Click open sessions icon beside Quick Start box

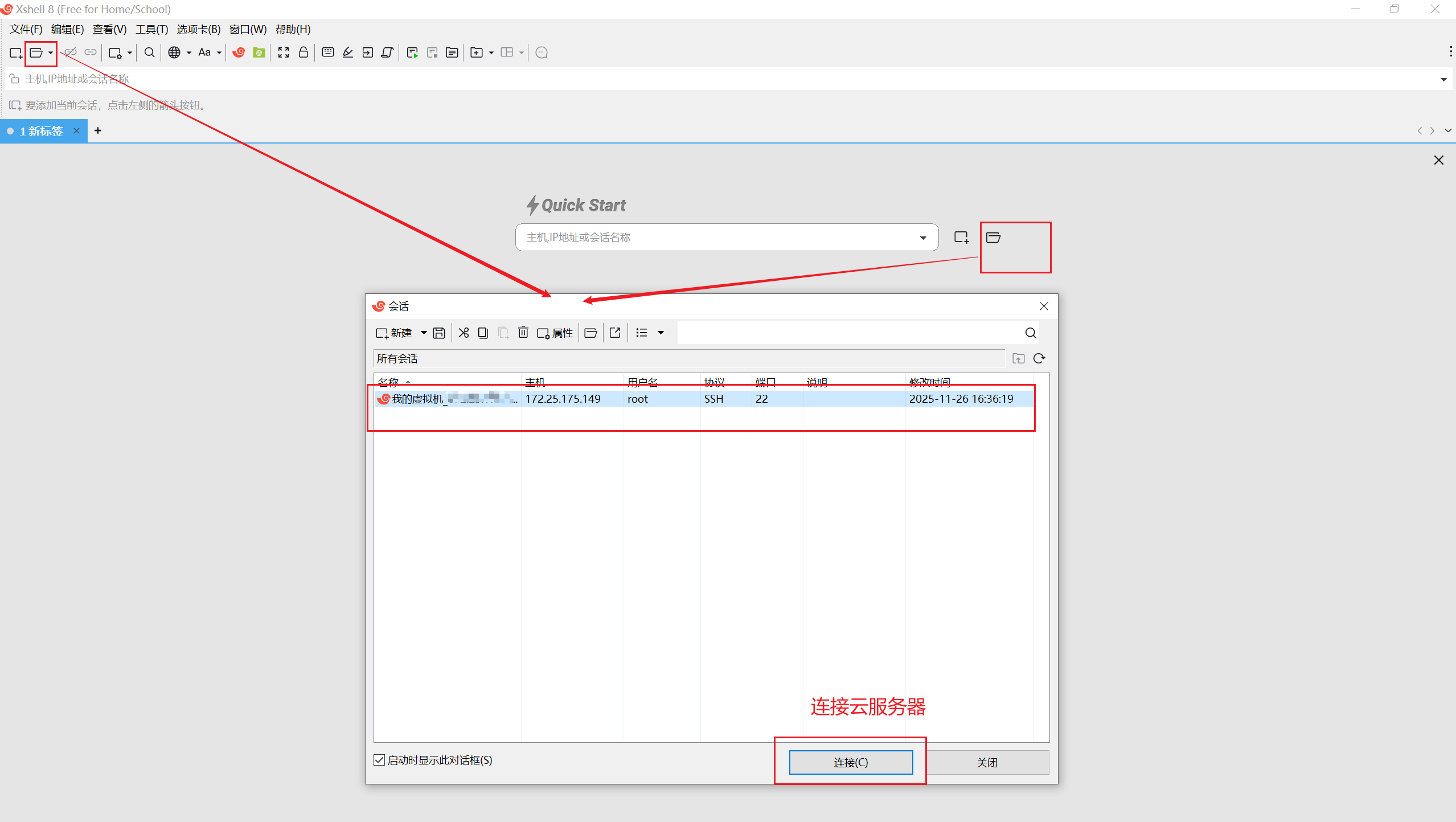pyautogui.click(x=994, y=238)
